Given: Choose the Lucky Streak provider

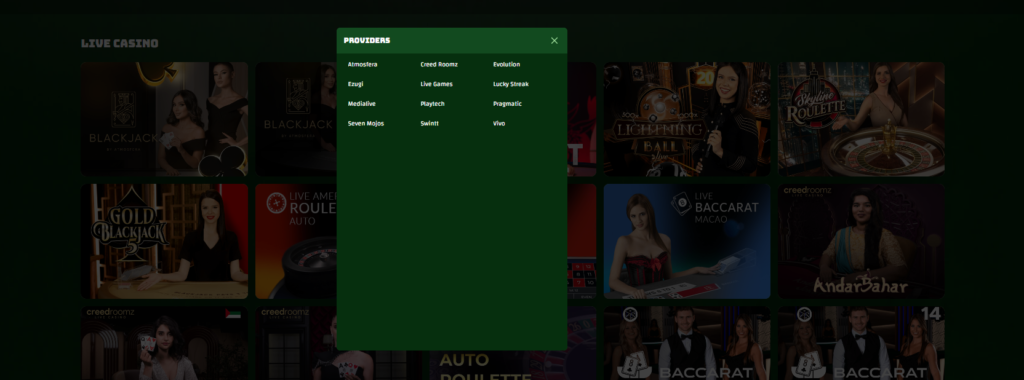Looking at the screenshot, I should (x=511, y=84).
